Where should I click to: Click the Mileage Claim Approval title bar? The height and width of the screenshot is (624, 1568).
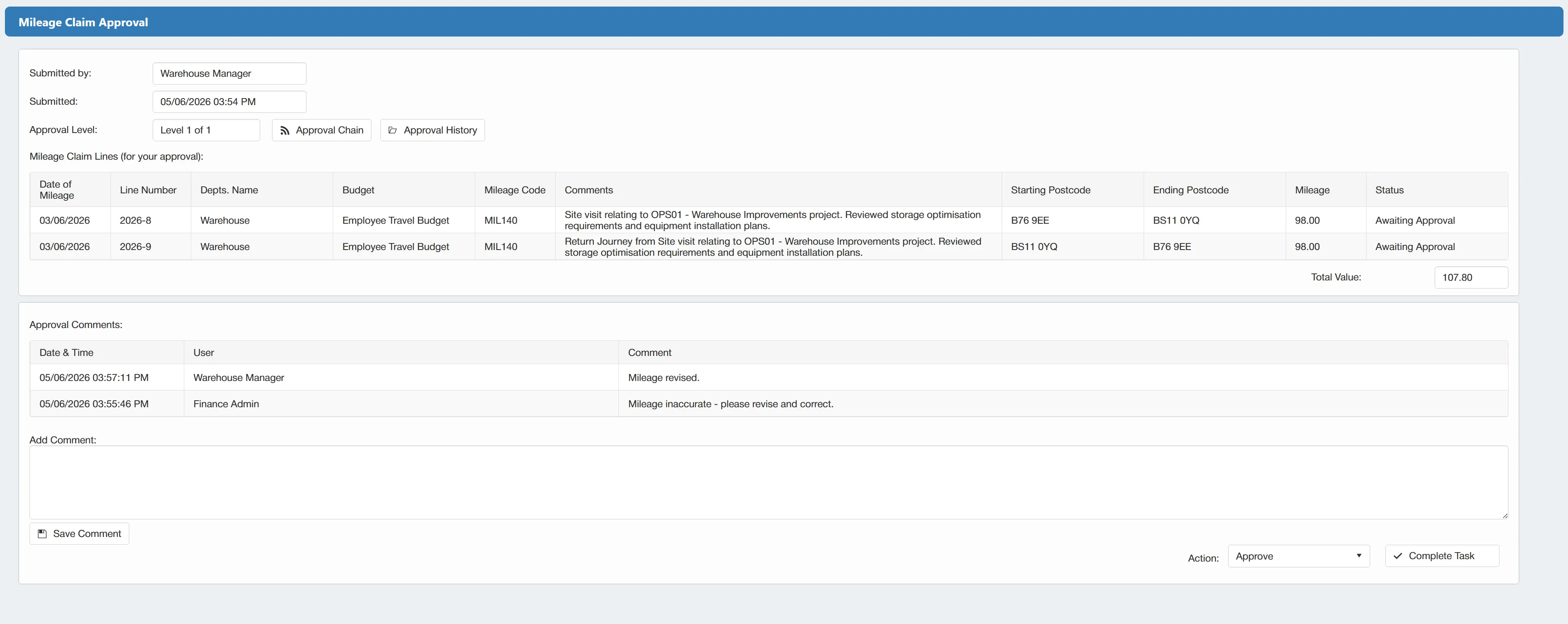(x=783, y=22)
